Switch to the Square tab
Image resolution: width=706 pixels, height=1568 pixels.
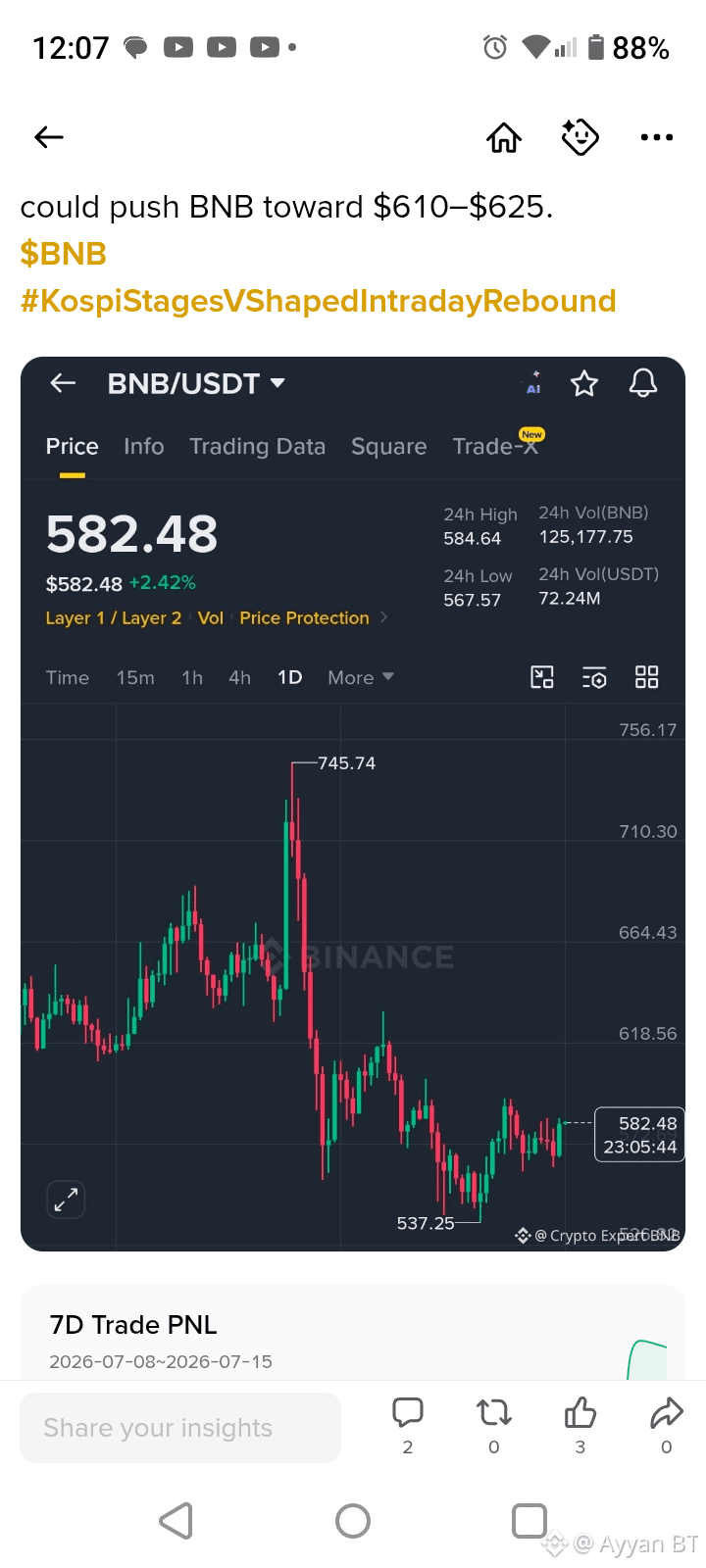[389, 447]
